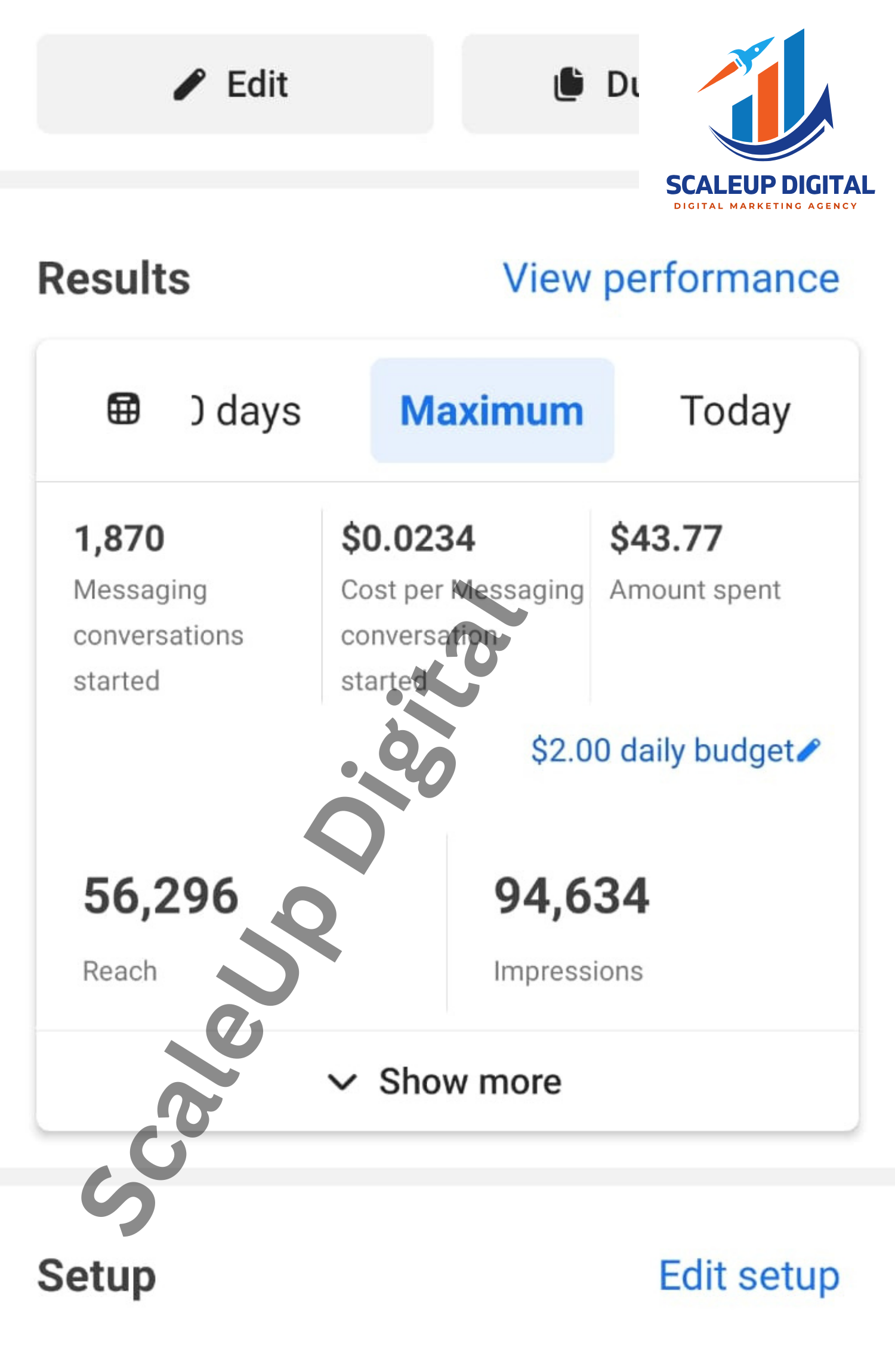Open the Edit setup link
This screenshot has height=1372, width=895.
[x=749, y=1276]
